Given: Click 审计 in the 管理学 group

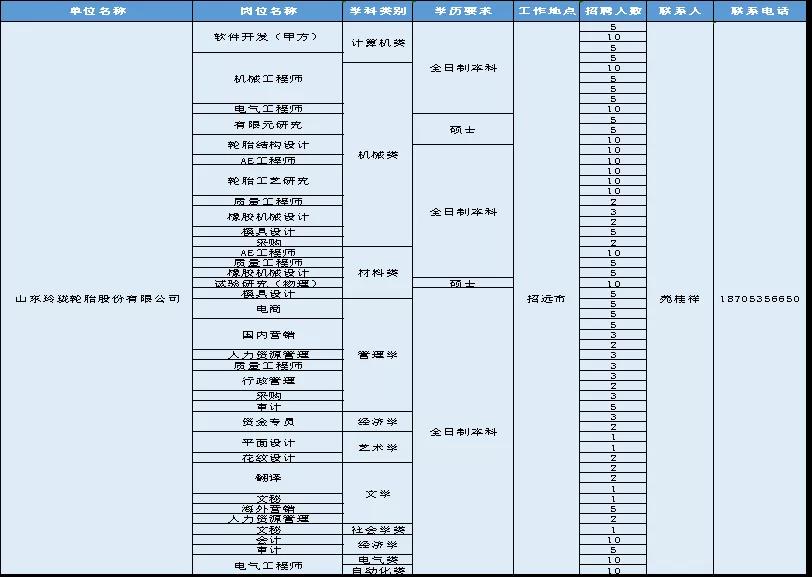Looking at the screenshot, I should [x=268, y=406].
